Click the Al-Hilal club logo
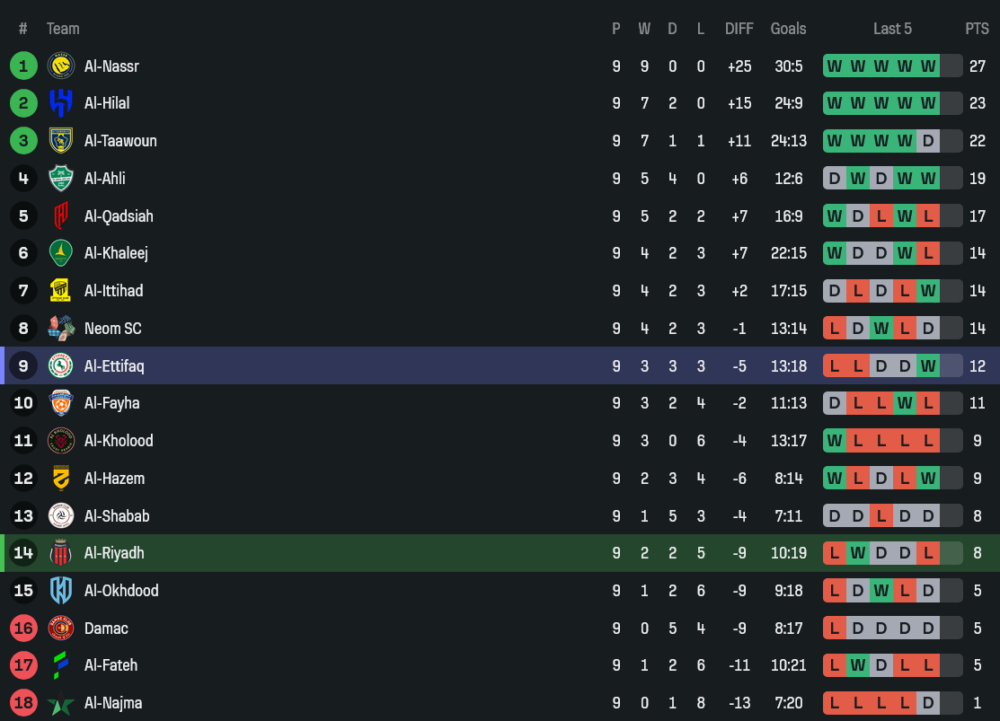1000x721 pixels. pyautogui.click(x=61, y=103)
